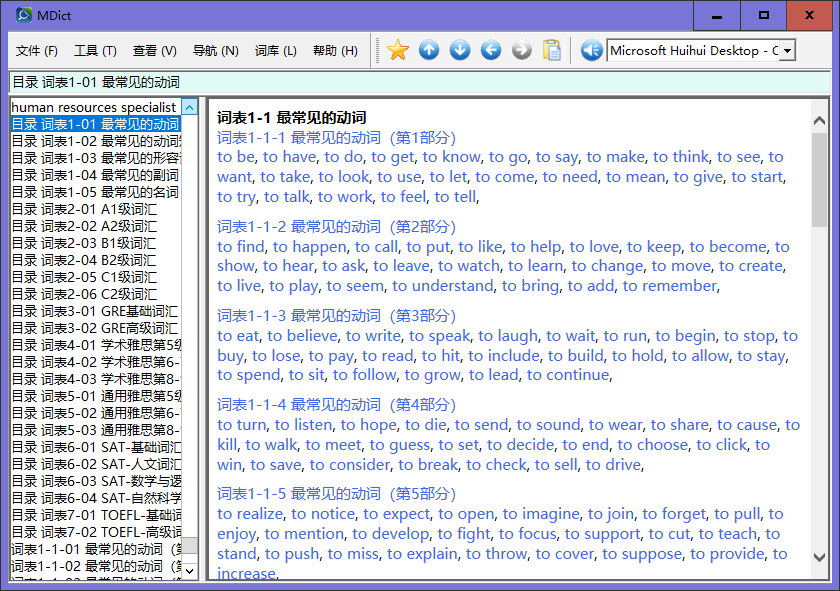
Task: Click the search input field
Action: click(95, 107)
